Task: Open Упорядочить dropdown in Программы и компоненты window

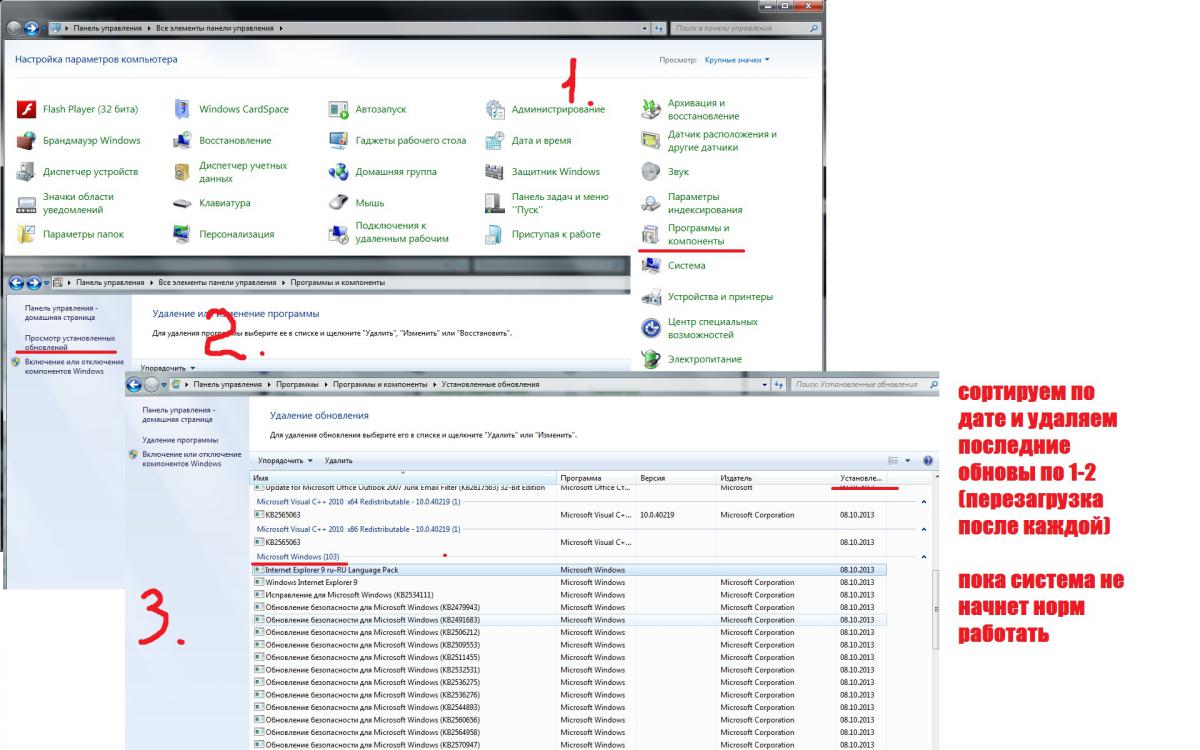Action: pyautogui.click(x=167, y=368)
